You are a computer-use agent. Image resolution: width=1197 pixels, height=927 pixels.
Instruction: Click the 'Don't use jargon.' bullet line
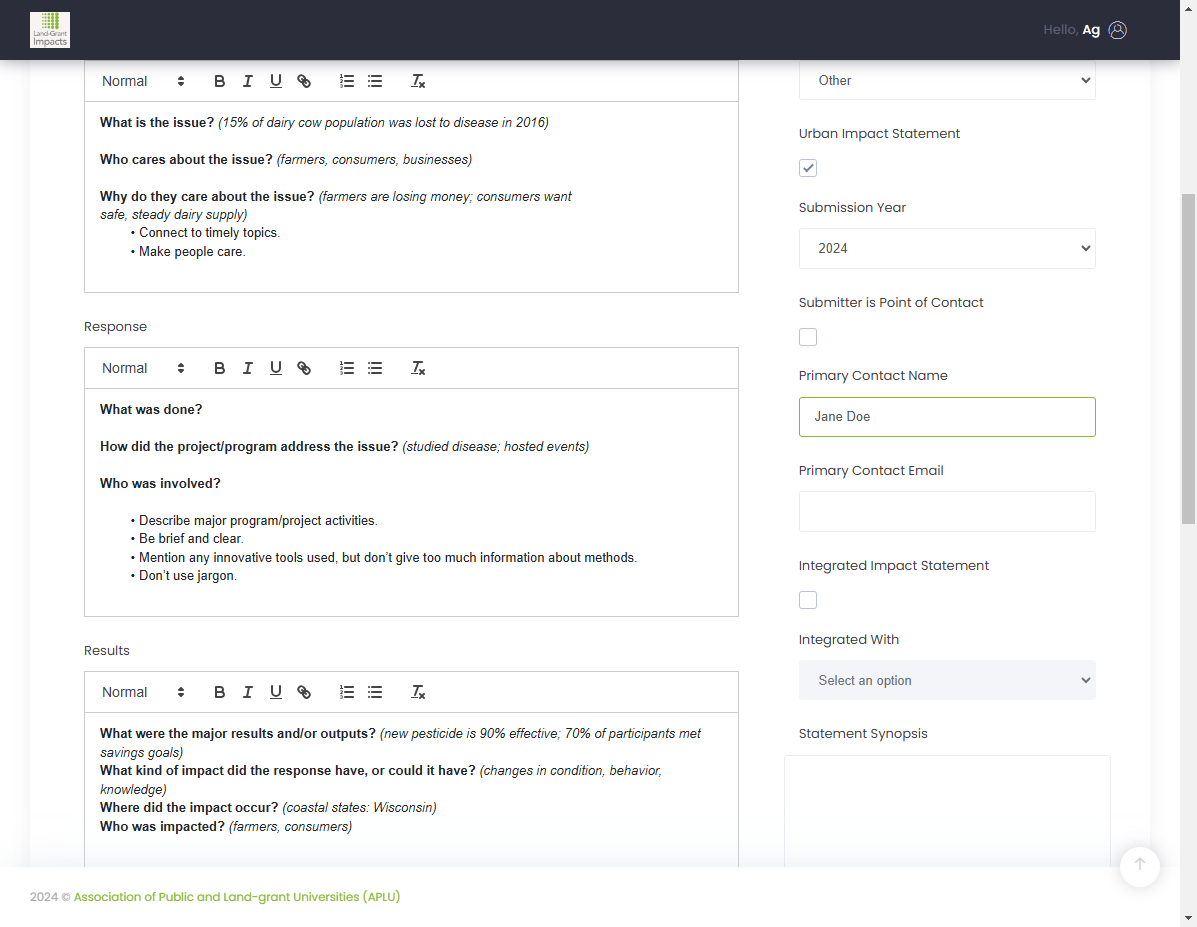[184, 576]
